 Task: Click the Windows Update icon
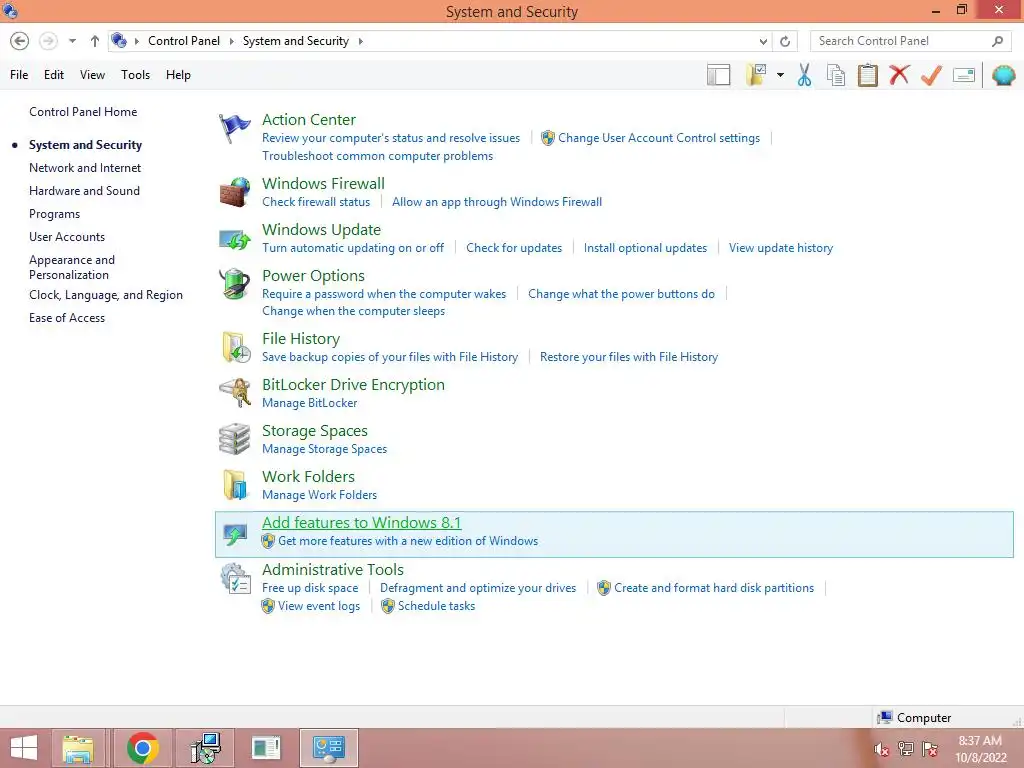coord(234,239)
